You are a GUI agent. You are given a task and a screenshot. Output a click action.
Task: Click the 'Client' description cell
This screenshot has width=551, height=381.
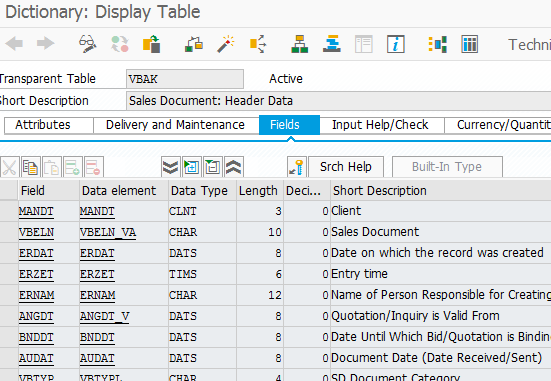[x=441, y=211]
